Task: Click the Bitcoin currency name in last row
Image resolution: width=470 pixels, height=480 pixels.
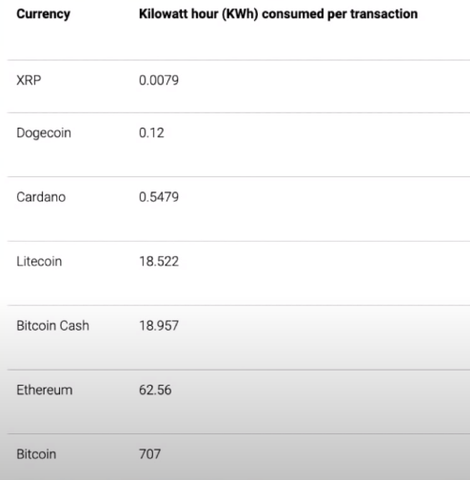Action: point(36,454)
